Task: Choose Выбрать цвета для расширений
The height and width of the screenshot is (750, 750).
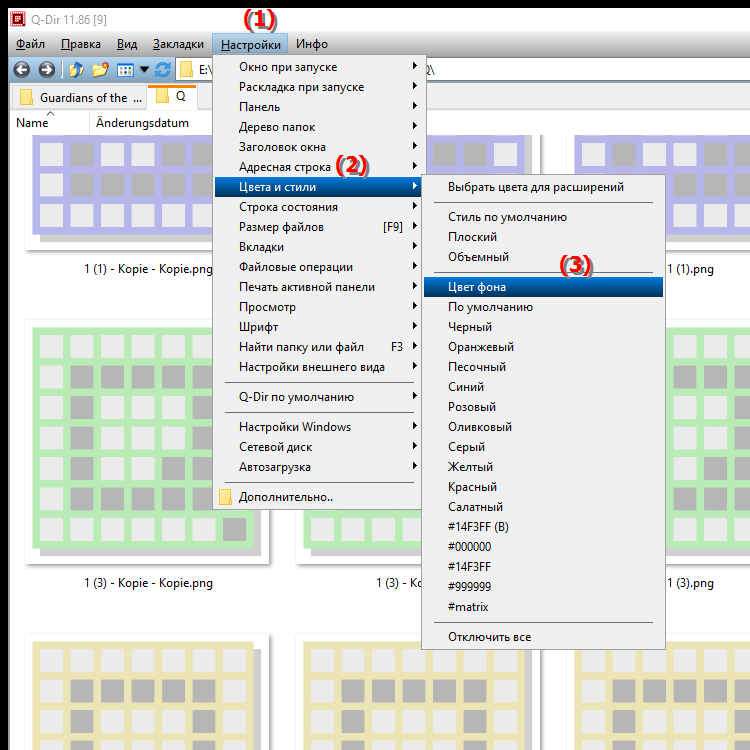Action: (x=543, y=187)
